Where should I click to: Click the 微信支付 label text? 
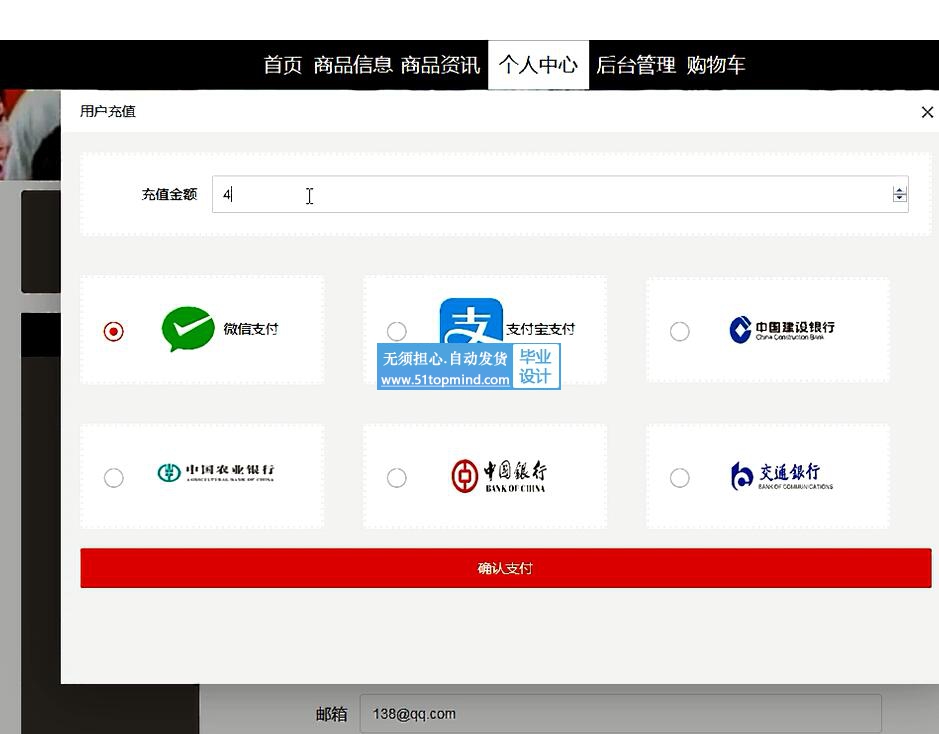251,329
